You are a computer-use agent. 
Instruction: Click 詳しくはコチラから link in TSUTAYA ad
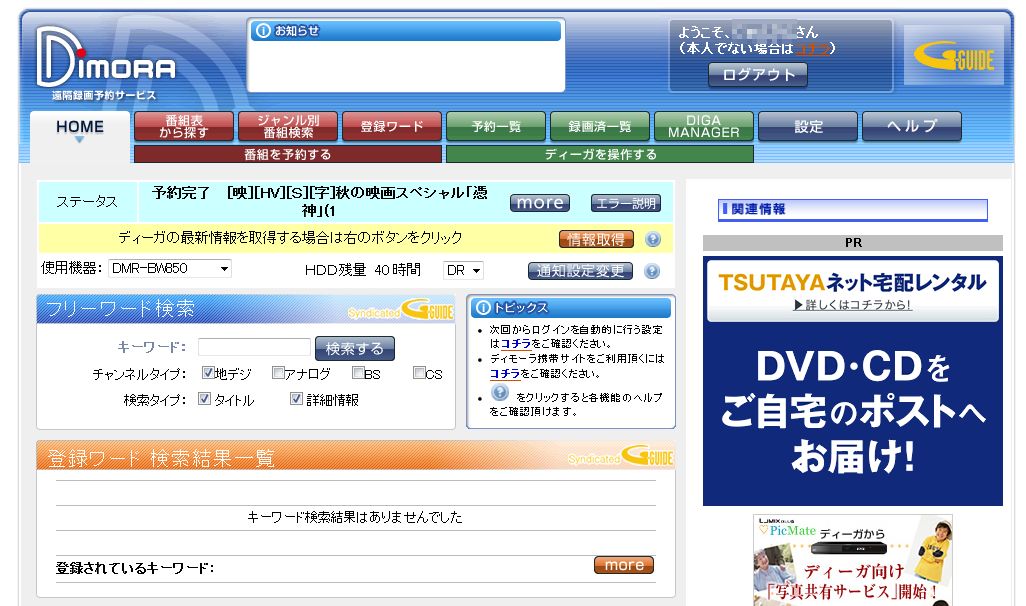853,305
